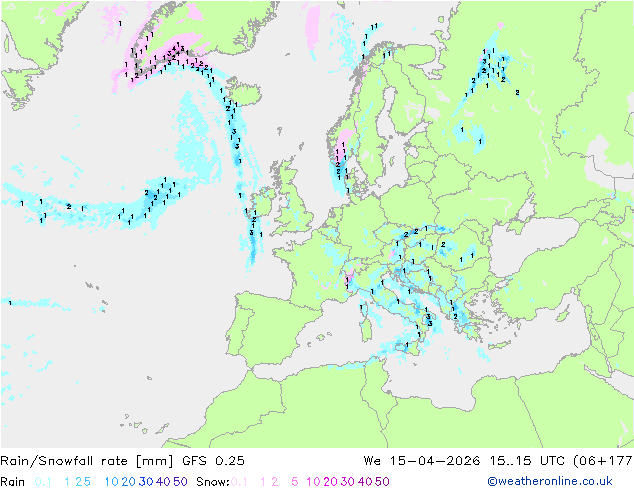Screen dimensions: 634x490
Task: Select the Rain legend value 0.1
Action: click(x=43, y=482)
